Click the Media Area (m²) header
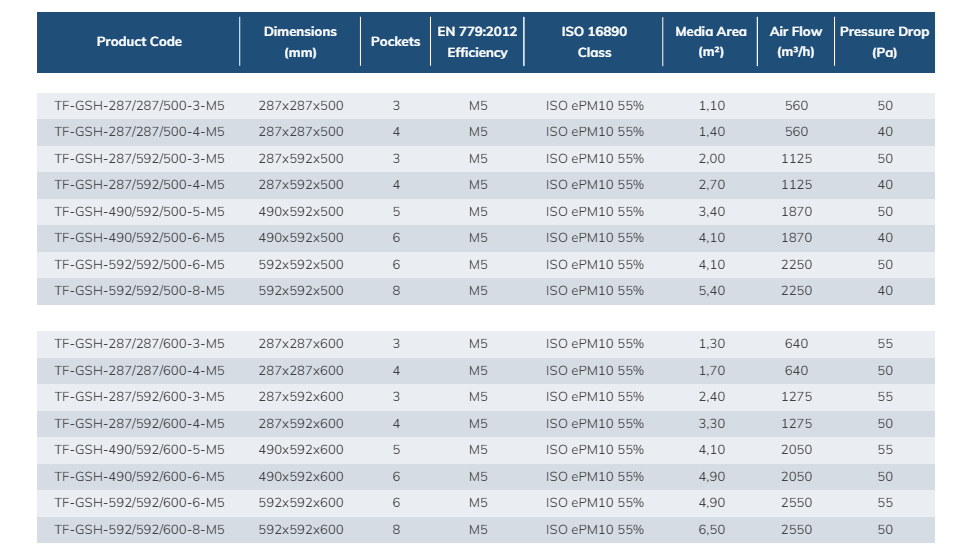 click(710, 42)
